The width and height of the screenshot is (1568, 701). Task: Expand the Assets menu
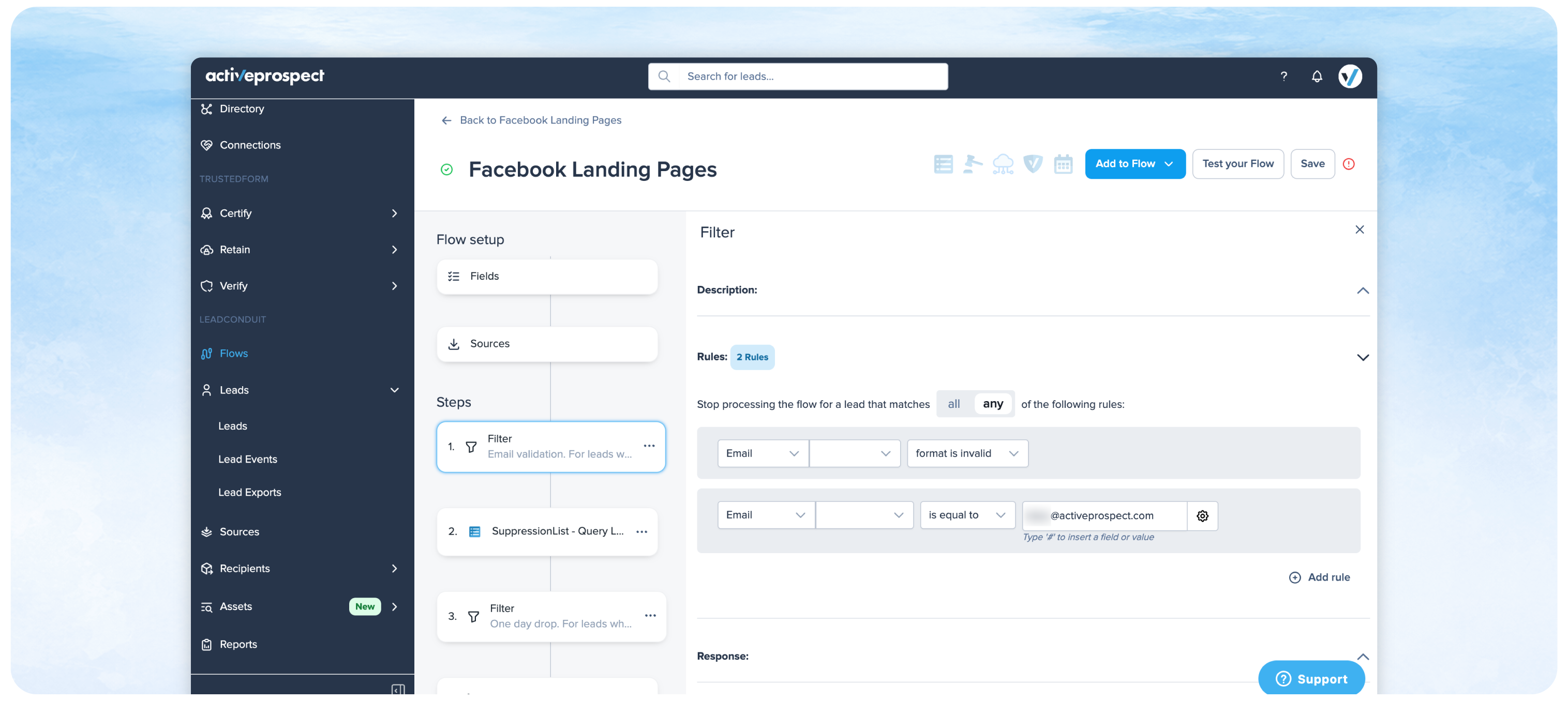[x=394, y=606]
